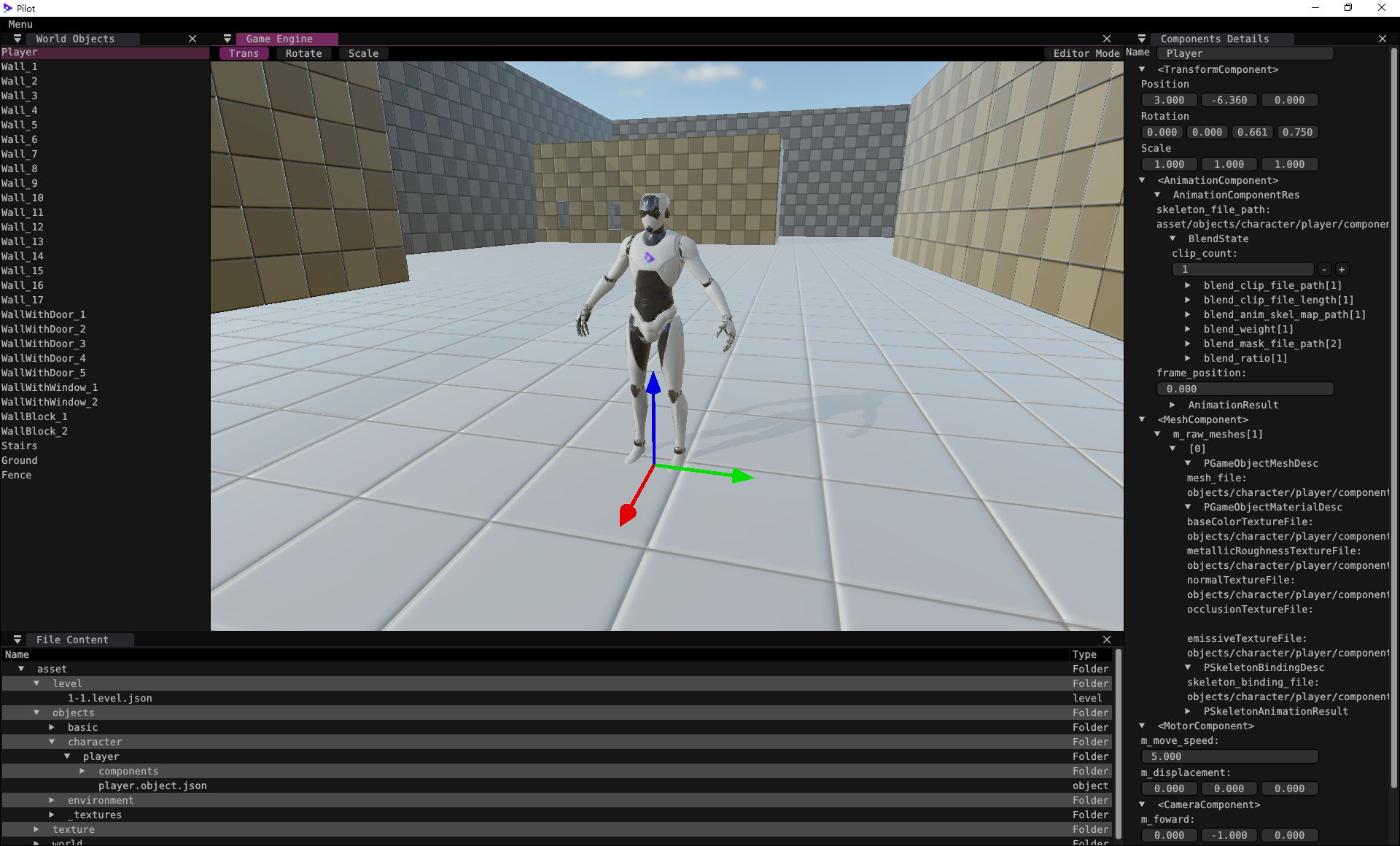Expand blend_clip_file_path[1] entry
The image size is (1400, 846).
(1188, 285)
